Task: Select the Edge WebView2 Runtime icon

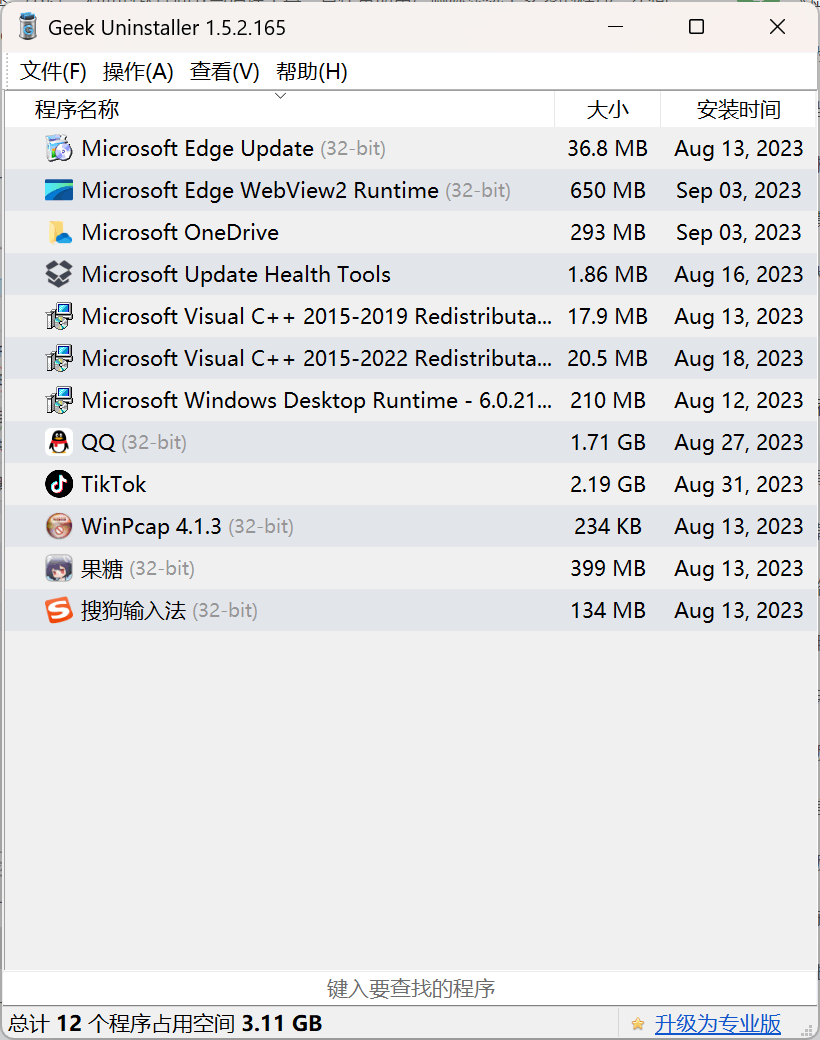Action: [59, 190]
